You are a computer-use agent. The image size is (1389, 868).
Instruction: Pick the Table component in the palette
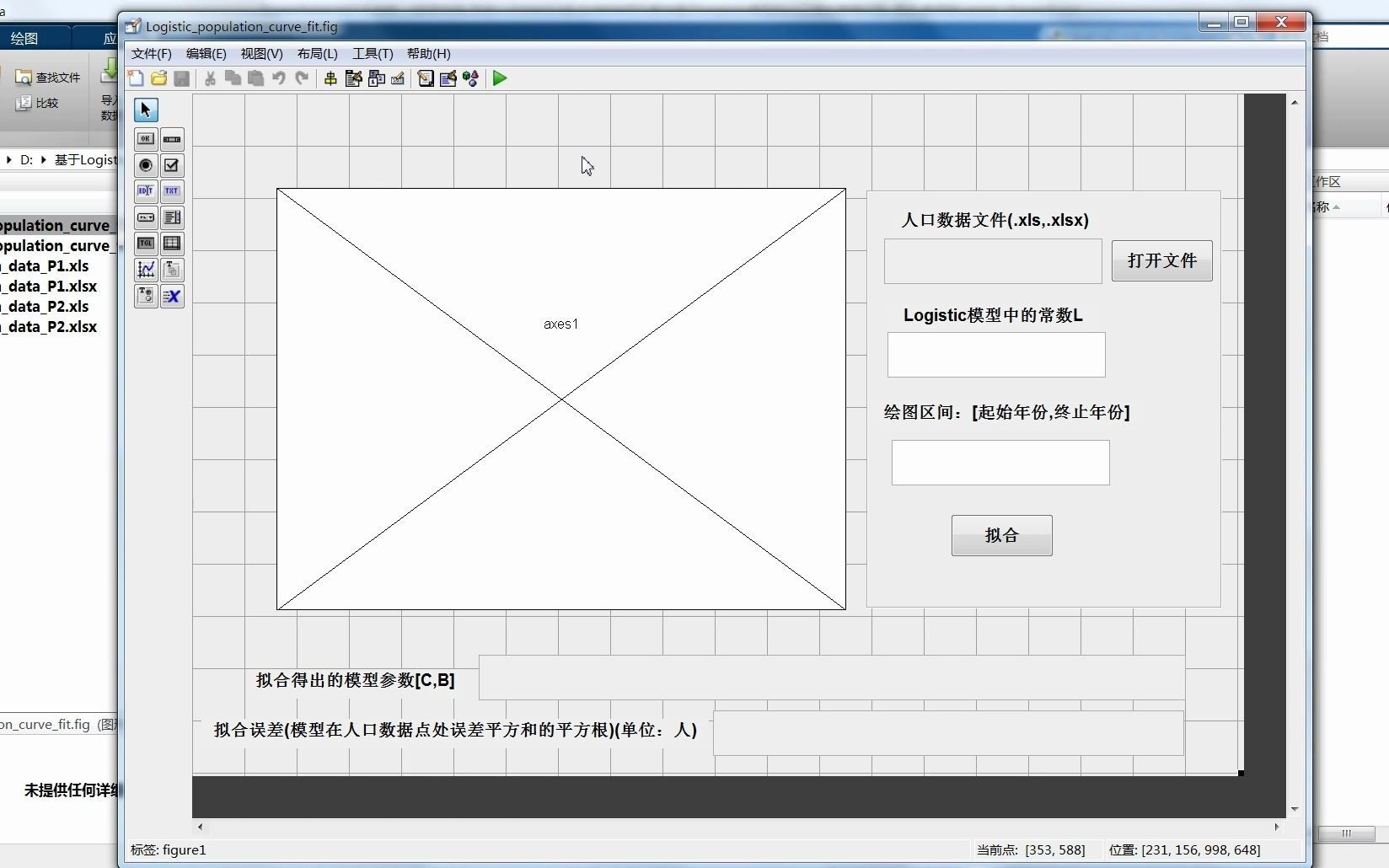(172, 244)
